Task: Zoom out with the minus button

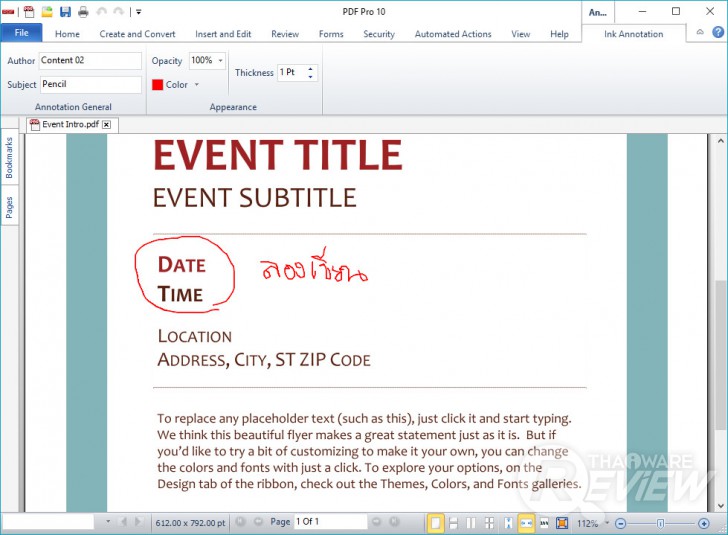Action: [x=620, y=523]
